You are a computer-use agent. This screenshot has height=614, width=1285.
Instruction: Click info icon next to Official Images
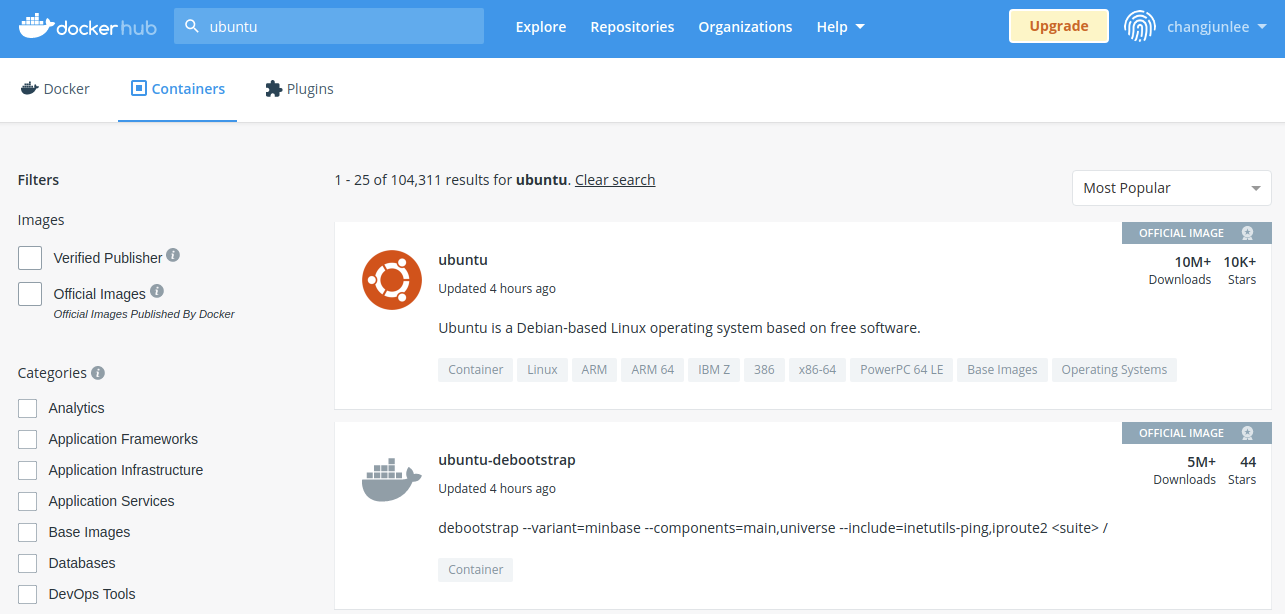[157, 291]
